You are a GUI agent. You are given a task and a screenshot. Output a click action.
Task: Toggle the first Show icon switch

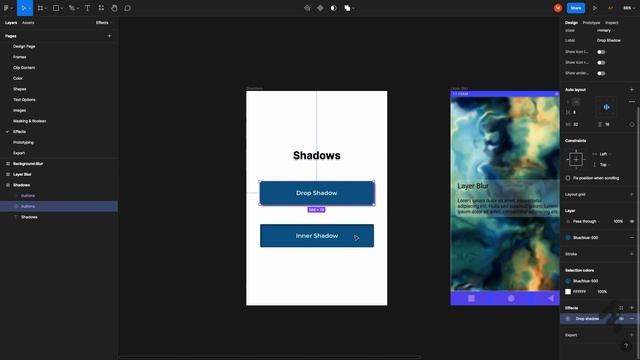pyautogui.click(x=601, y=52)
